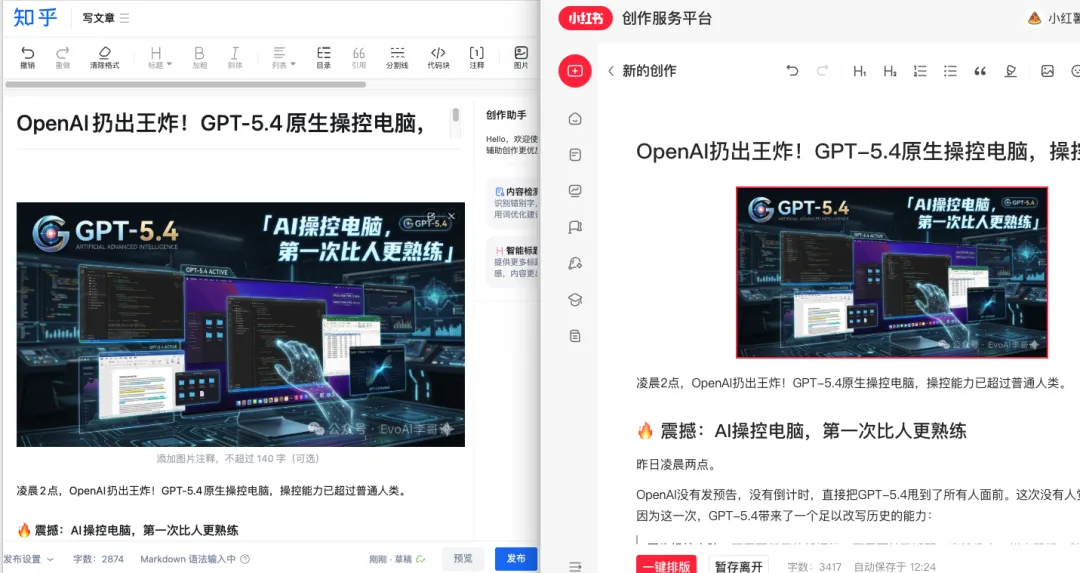The width and height of the screenshot is (1080, 573).
Task: Apply H1 heading in Xiaohongshu editor
Action: [860, 71]
